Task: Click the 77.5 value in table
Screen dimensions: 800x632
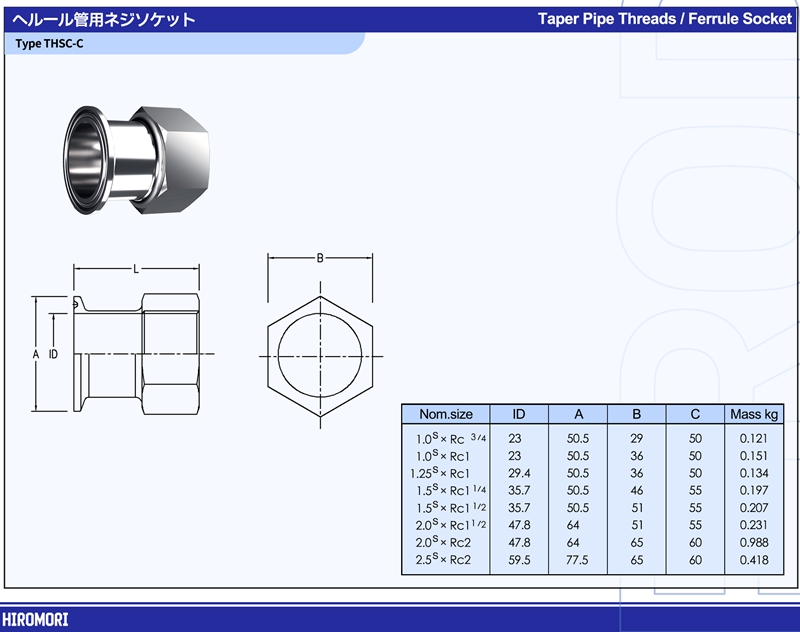Action: click(x=579, y=560)
